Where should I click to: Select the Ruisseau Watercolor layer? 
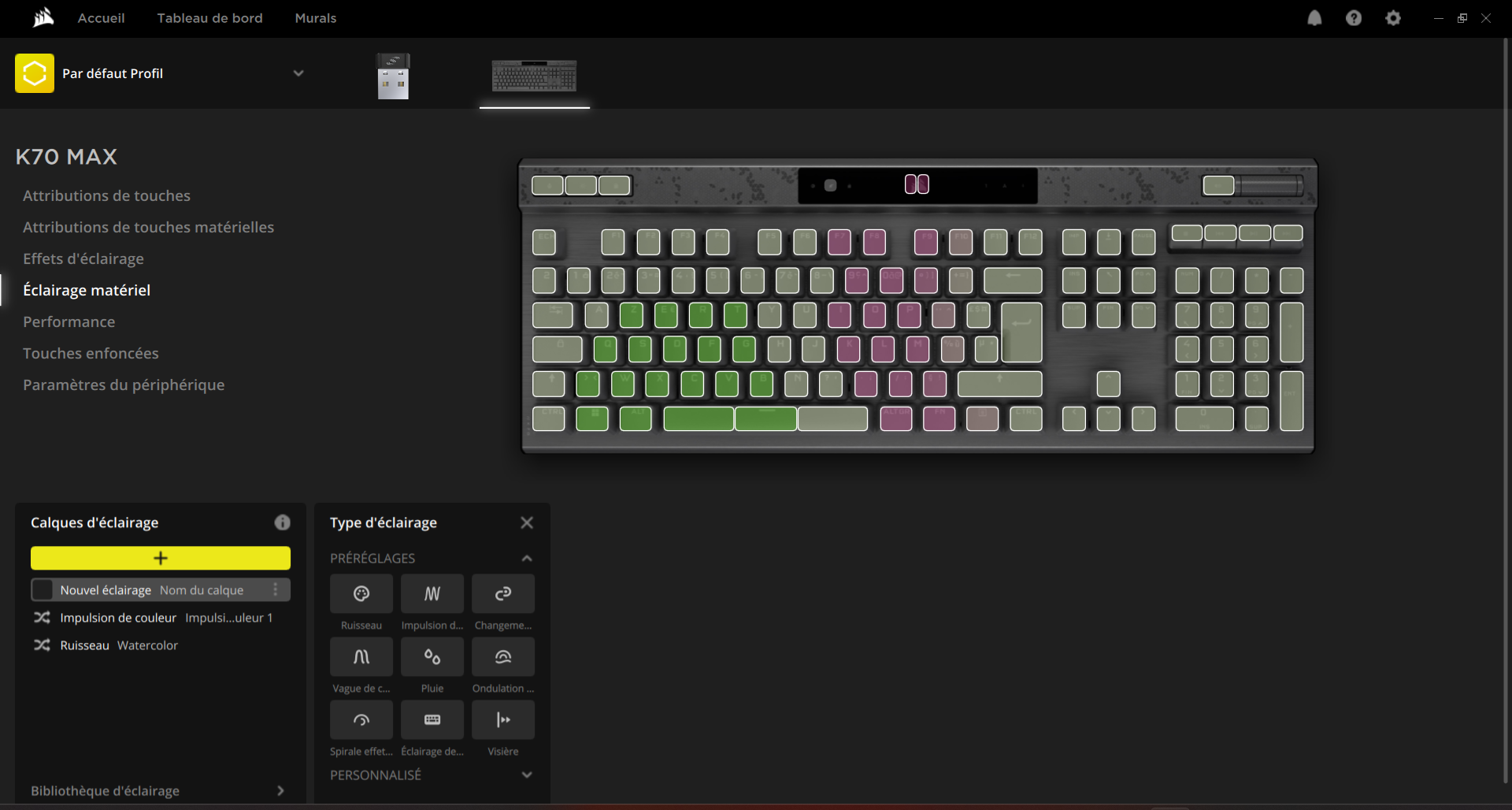pyautogui.click(x=161, y=645)
